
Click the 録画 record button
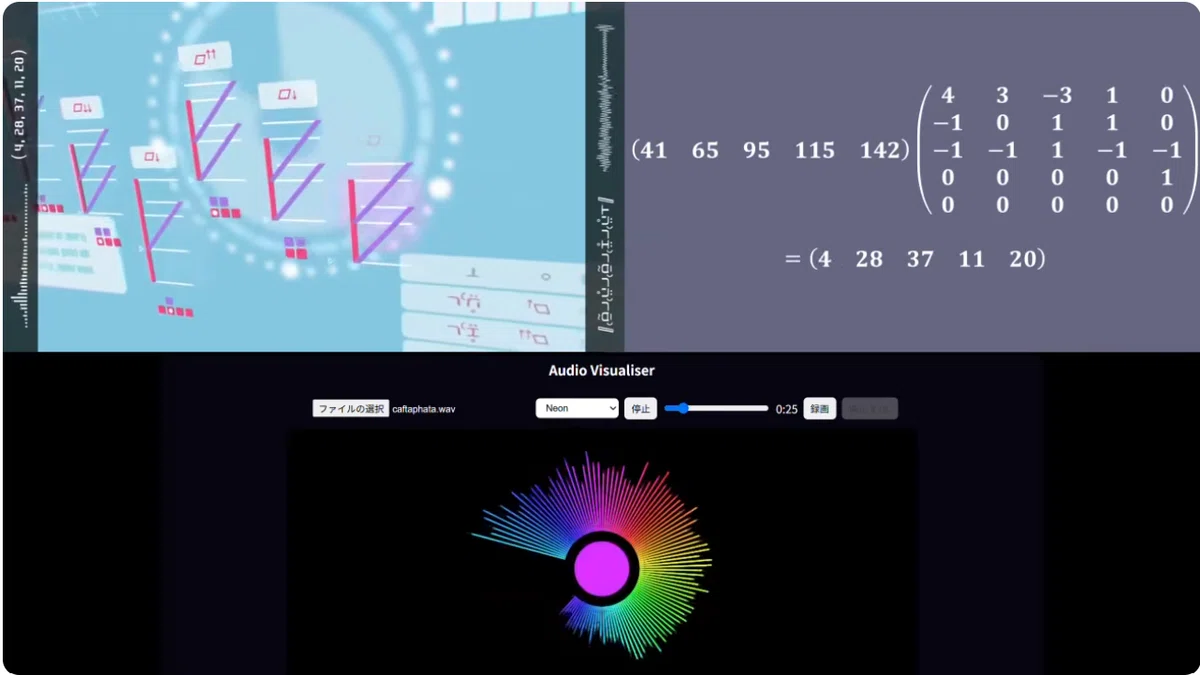(x=820, y=408)
